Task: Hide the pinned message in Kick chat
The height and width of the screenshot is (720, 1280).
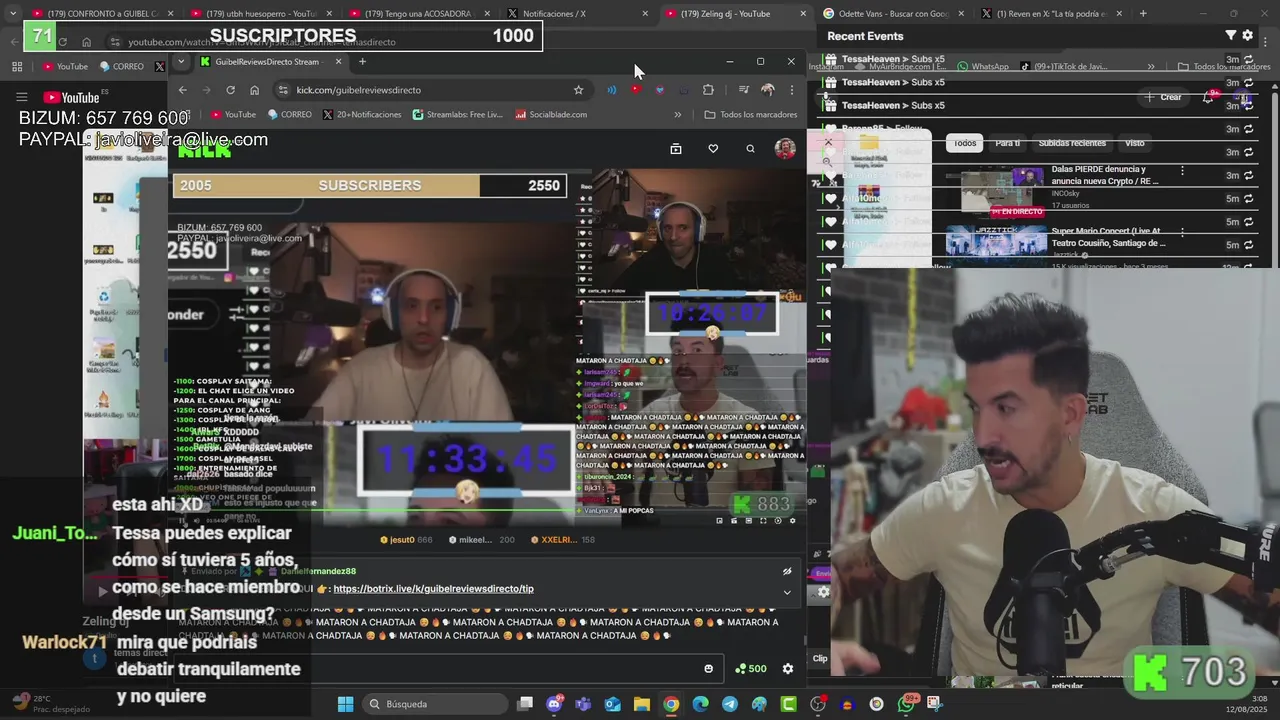Action: pyautogui.click(x=787, y=572)
